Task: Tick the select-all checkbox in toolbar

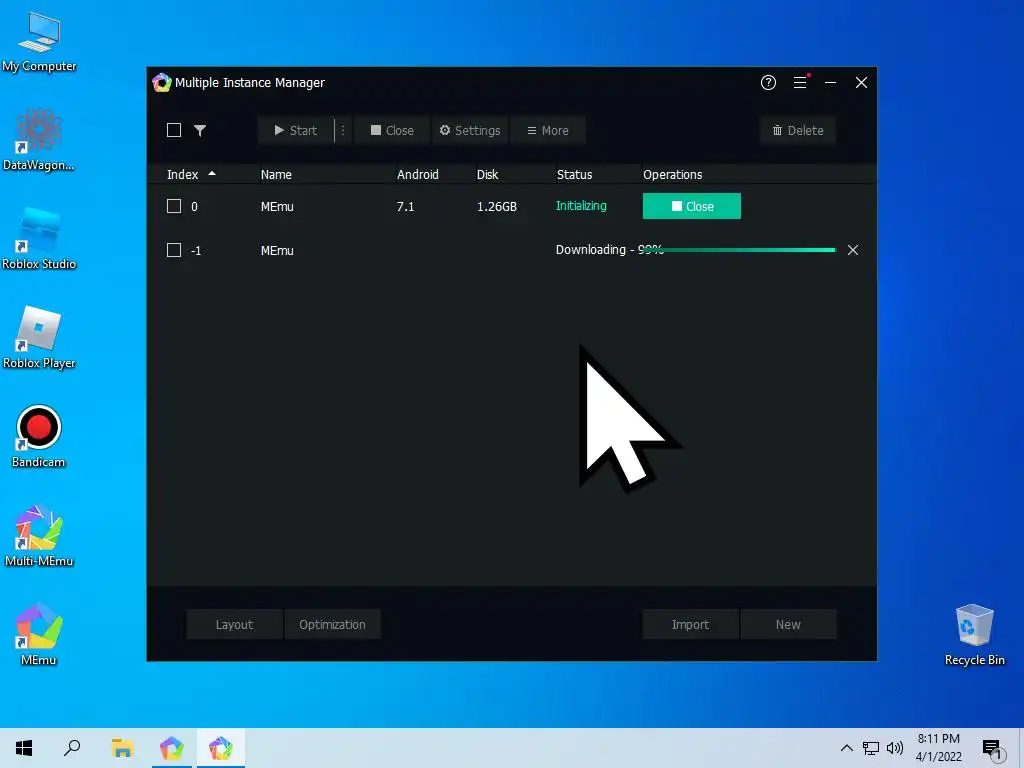Action: click(174, 130)
